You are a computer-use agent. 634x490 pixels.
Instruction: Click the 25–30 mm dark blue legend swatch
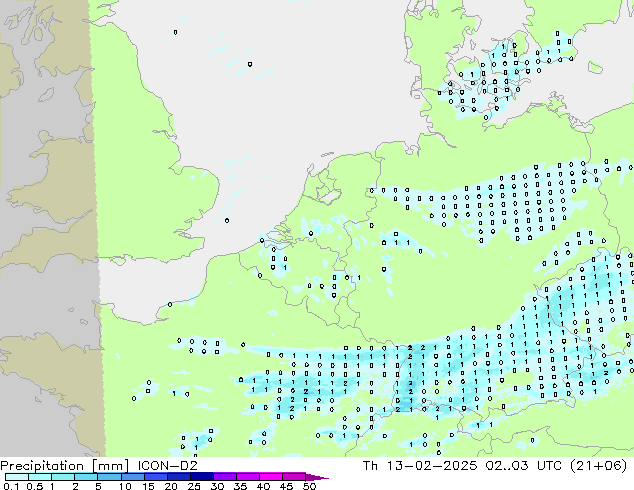(202, 477)
